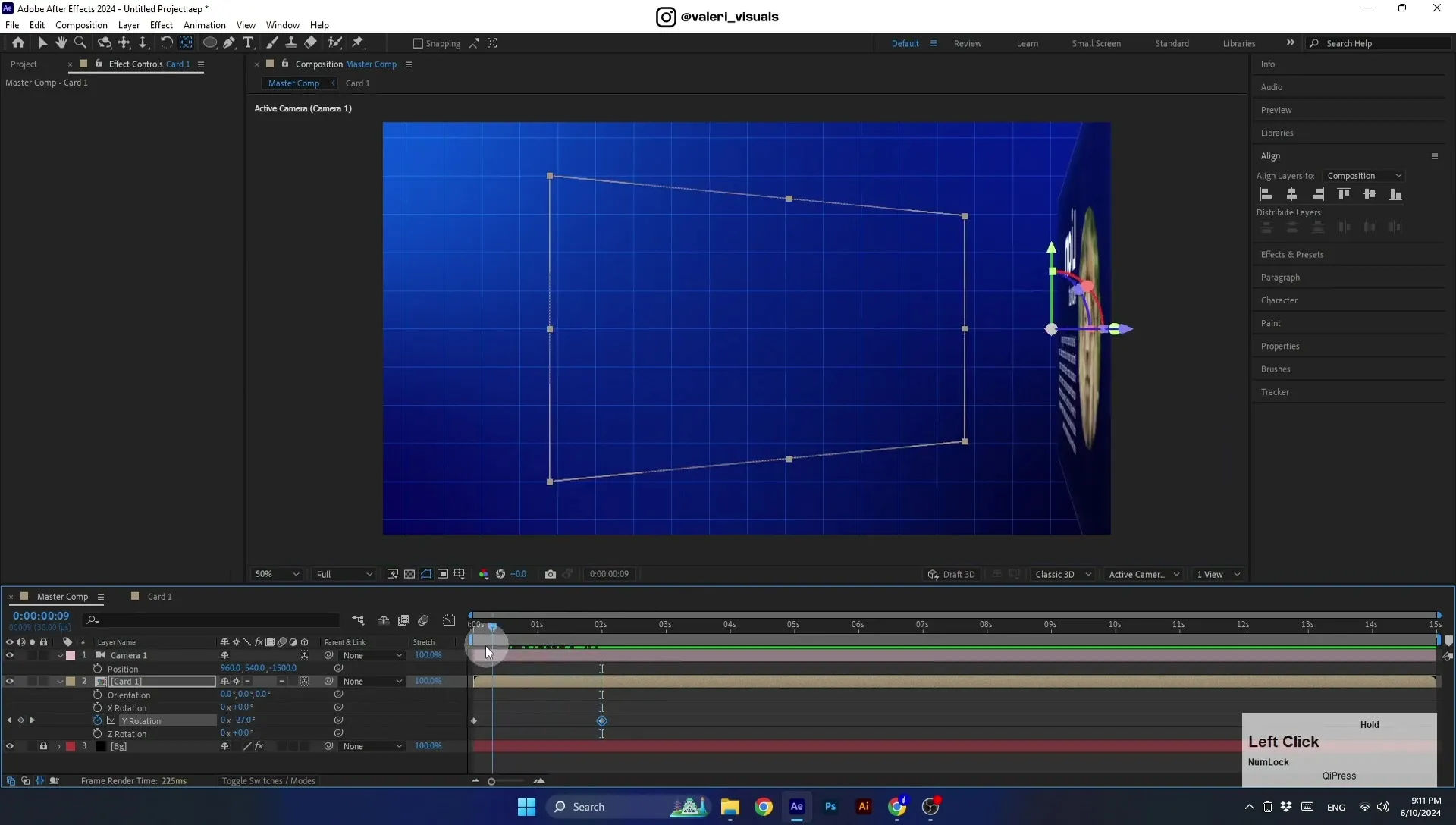Screen dimensions: 1456x825
Task: Click Show Channel color management icon
Action: tap(484, 574)
